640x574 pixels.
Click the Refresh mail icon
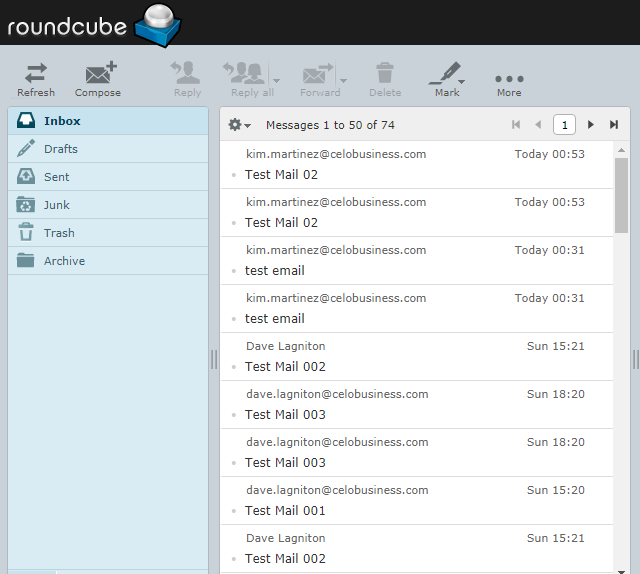click(36, 80)
